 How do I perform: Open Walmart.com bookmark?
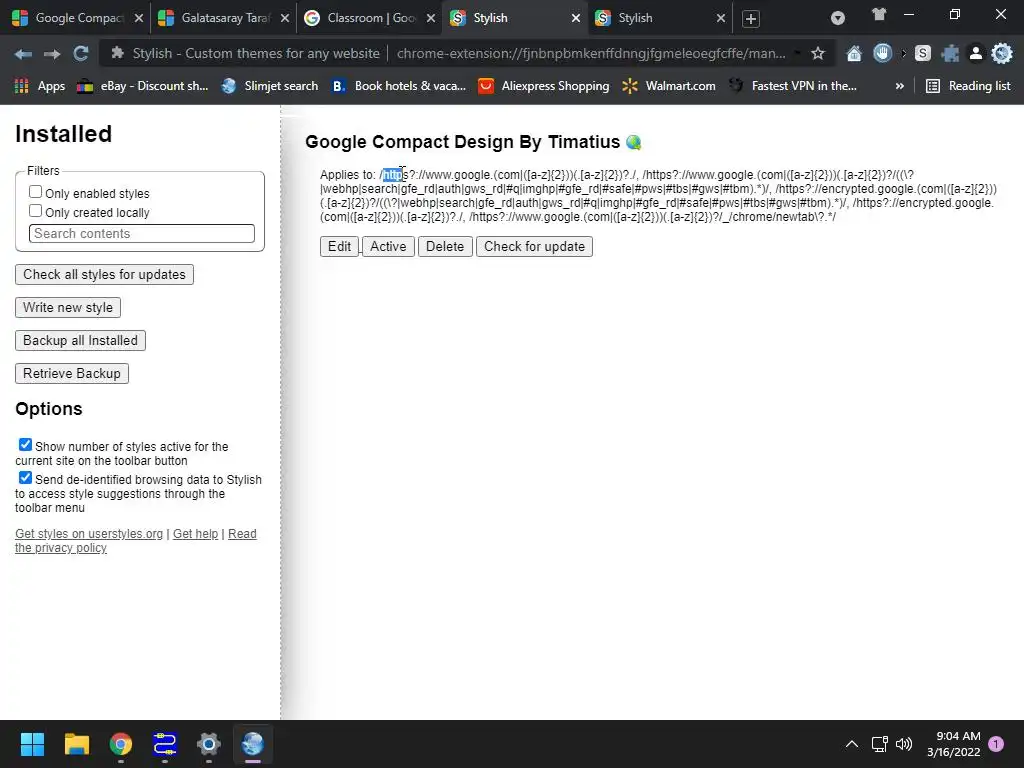(669, 86)
